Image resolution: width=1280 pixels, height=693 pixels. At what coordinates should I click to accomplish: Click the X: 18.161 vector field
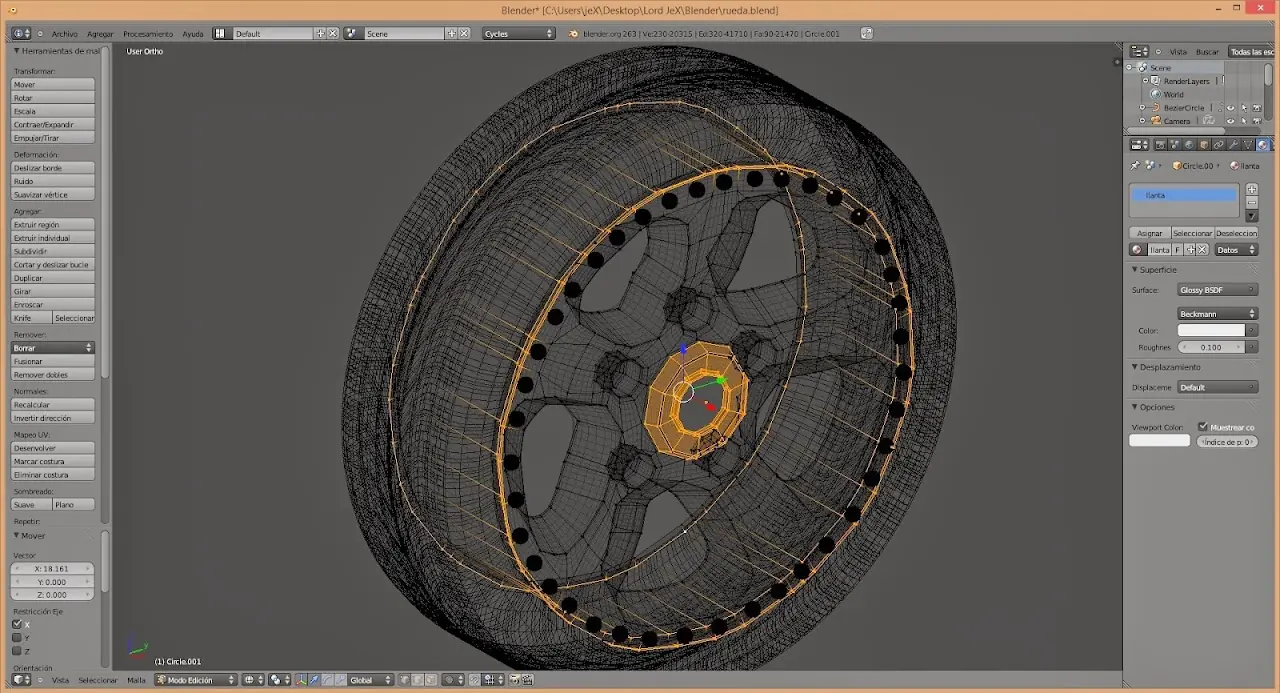(53, 568)
